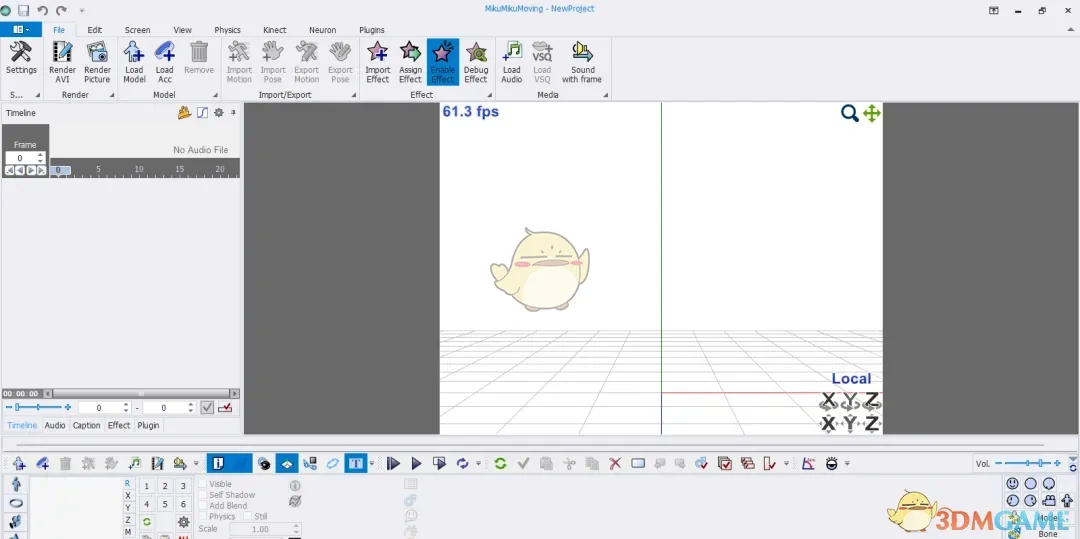Click the interpolation curve icon in Timeline header
Image resolution: width=1080 pixels, height=539 pixels.
pyautogui.click(x=202, y=113)
